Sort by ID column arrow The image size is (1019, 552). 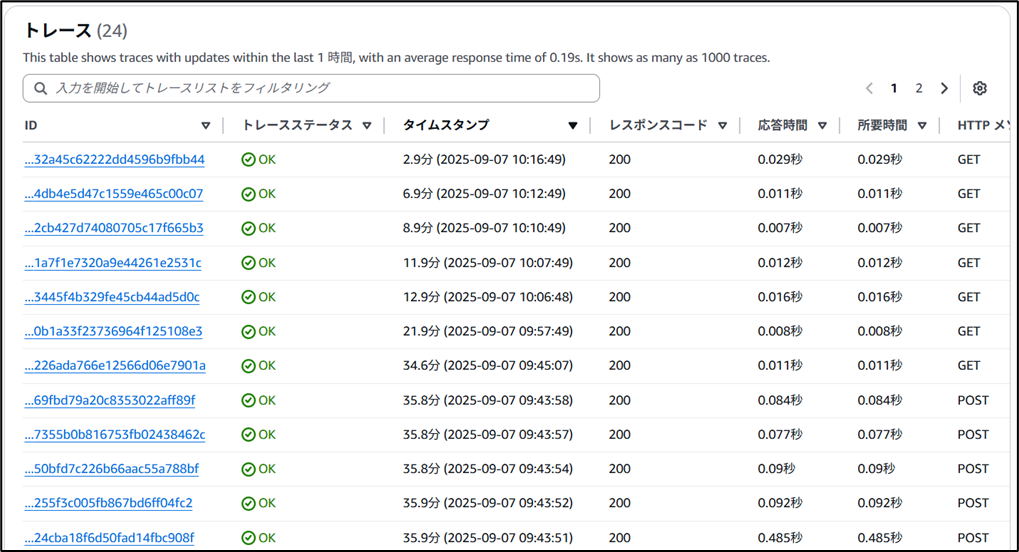[206, 126]
